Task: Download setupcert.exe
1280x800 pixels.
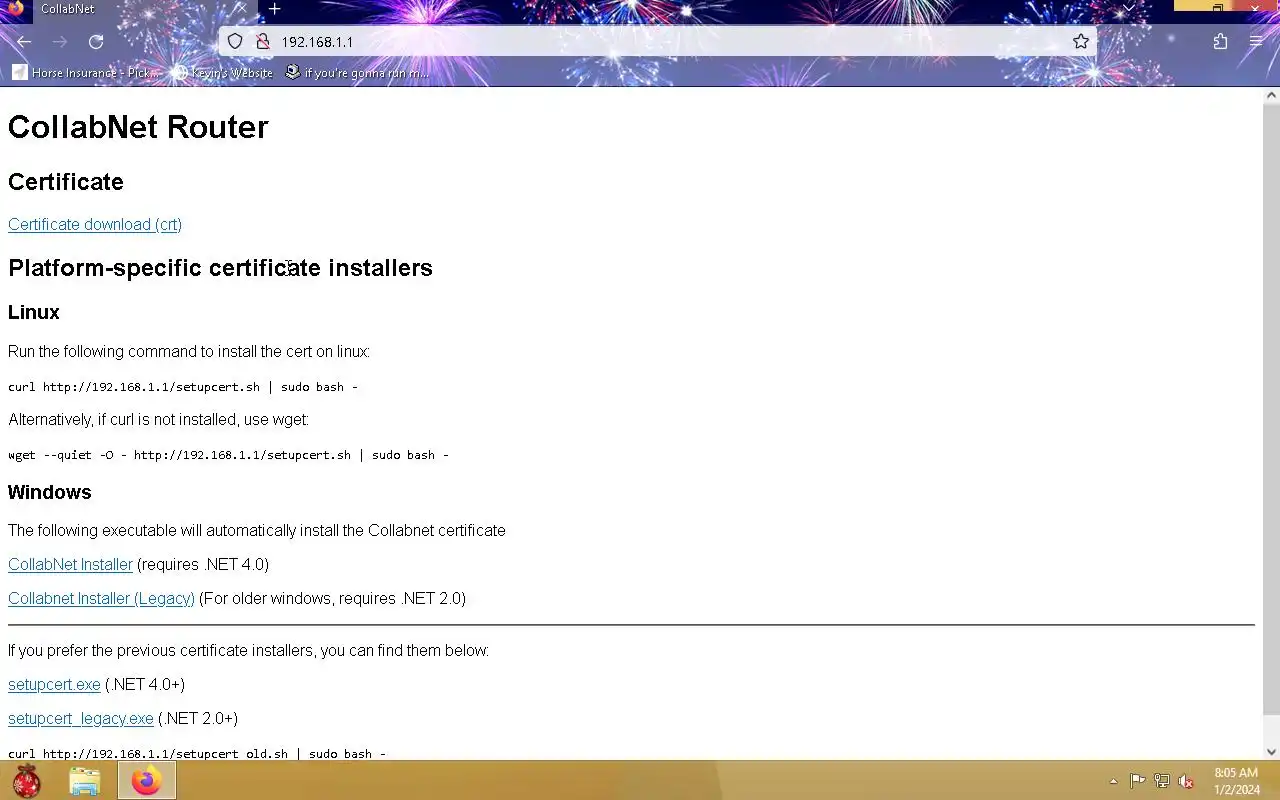Action: [54, 684]
